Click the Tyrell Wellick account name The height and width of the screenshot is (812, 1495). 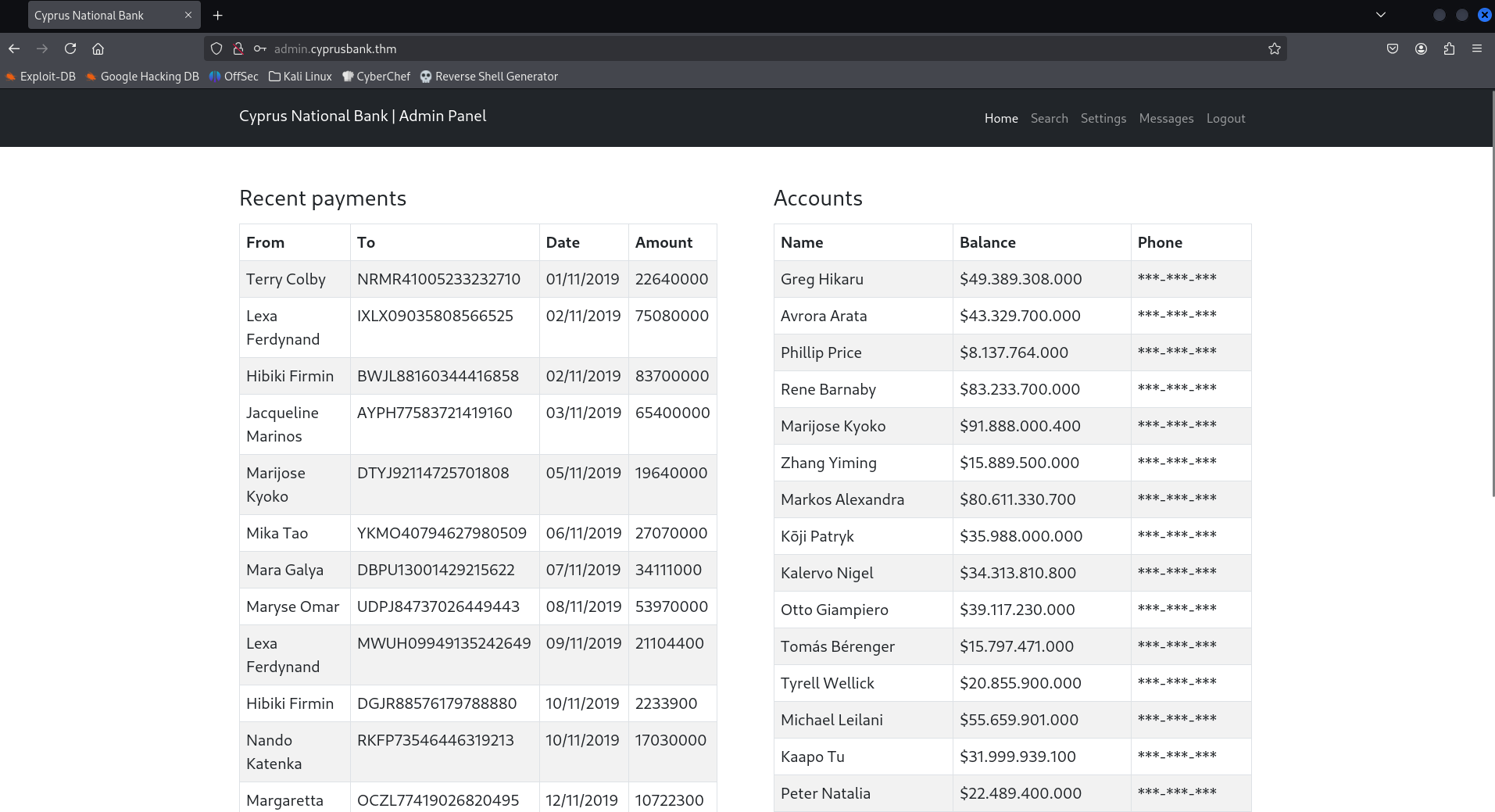828,683
